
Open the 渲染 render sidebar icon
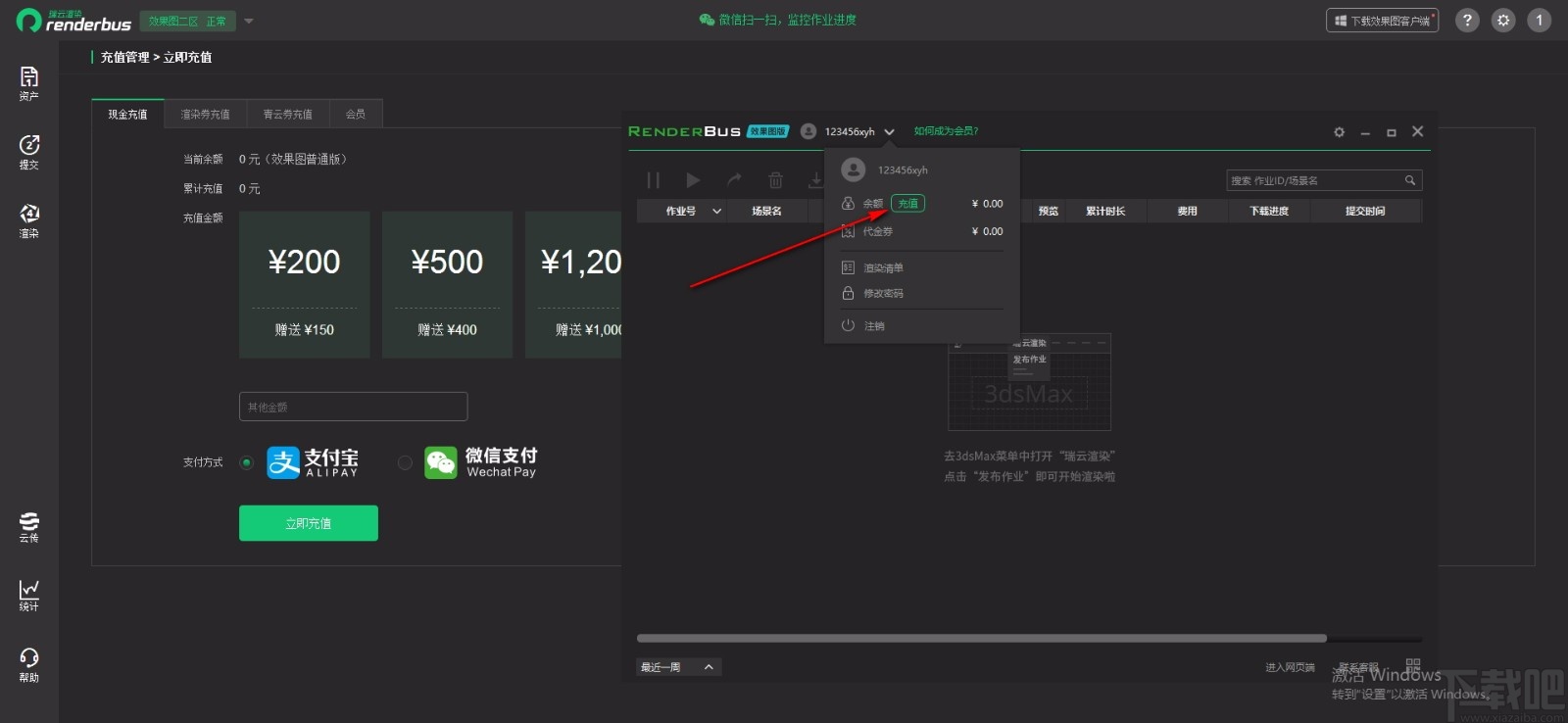click(x=29, y=220)
